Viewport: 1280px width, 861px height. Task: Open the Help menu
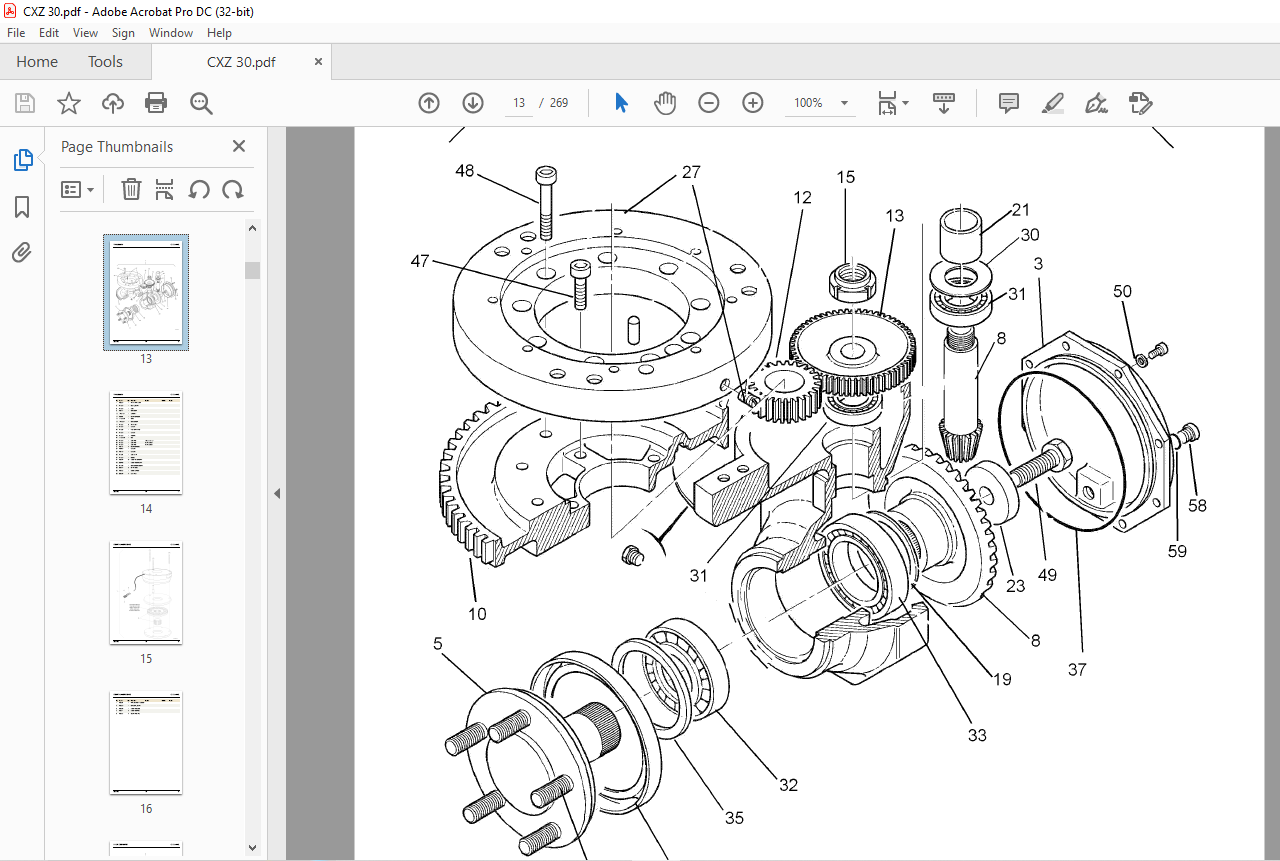219,33
